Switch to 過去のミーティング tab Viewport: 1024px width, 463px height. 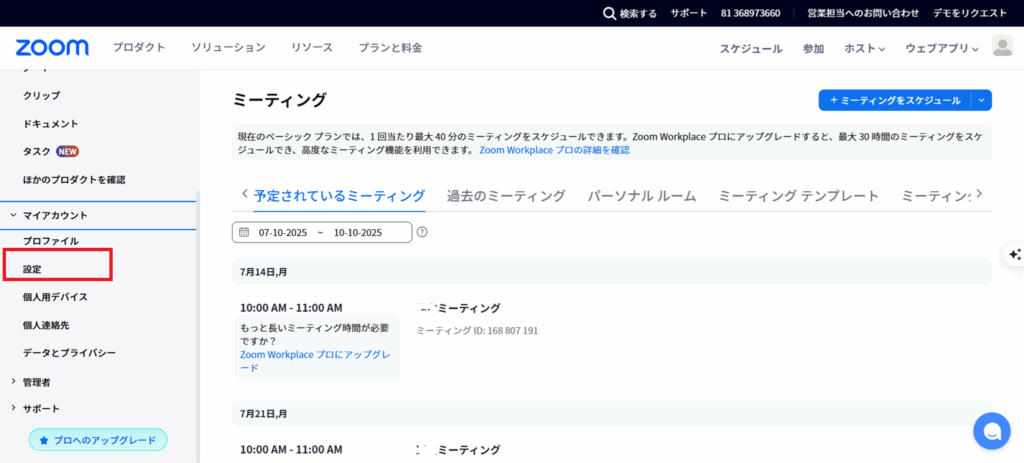506,195
